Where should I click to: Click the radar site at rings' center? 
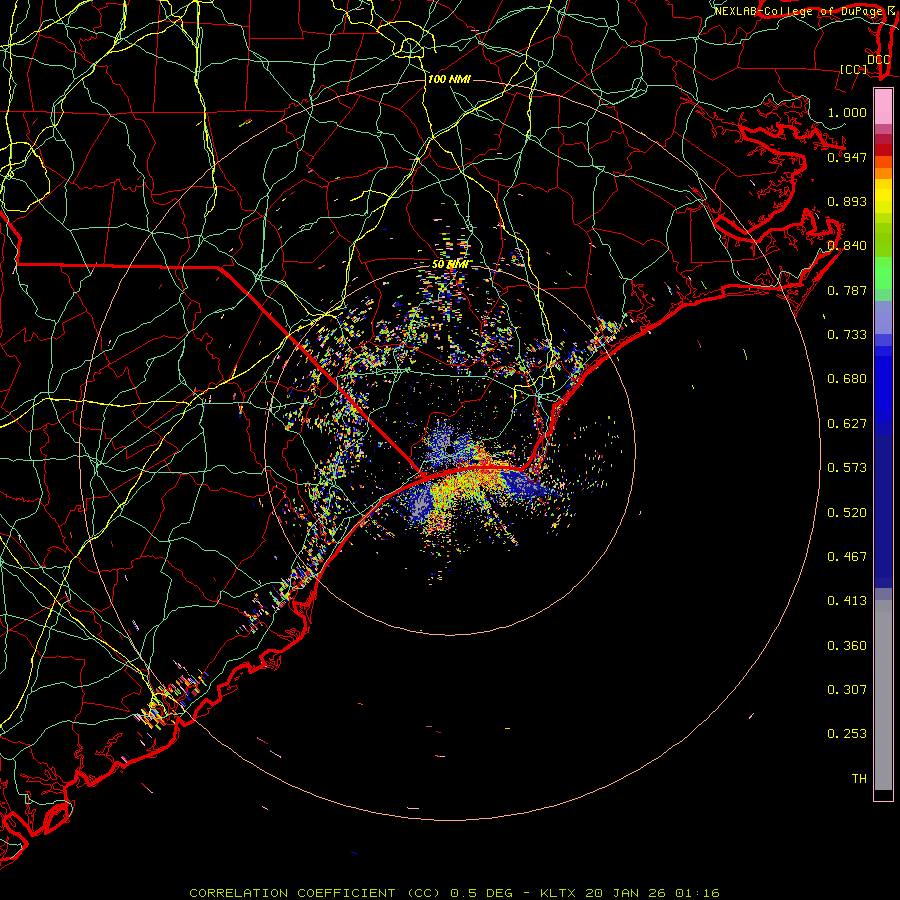(x=450, y=450)
